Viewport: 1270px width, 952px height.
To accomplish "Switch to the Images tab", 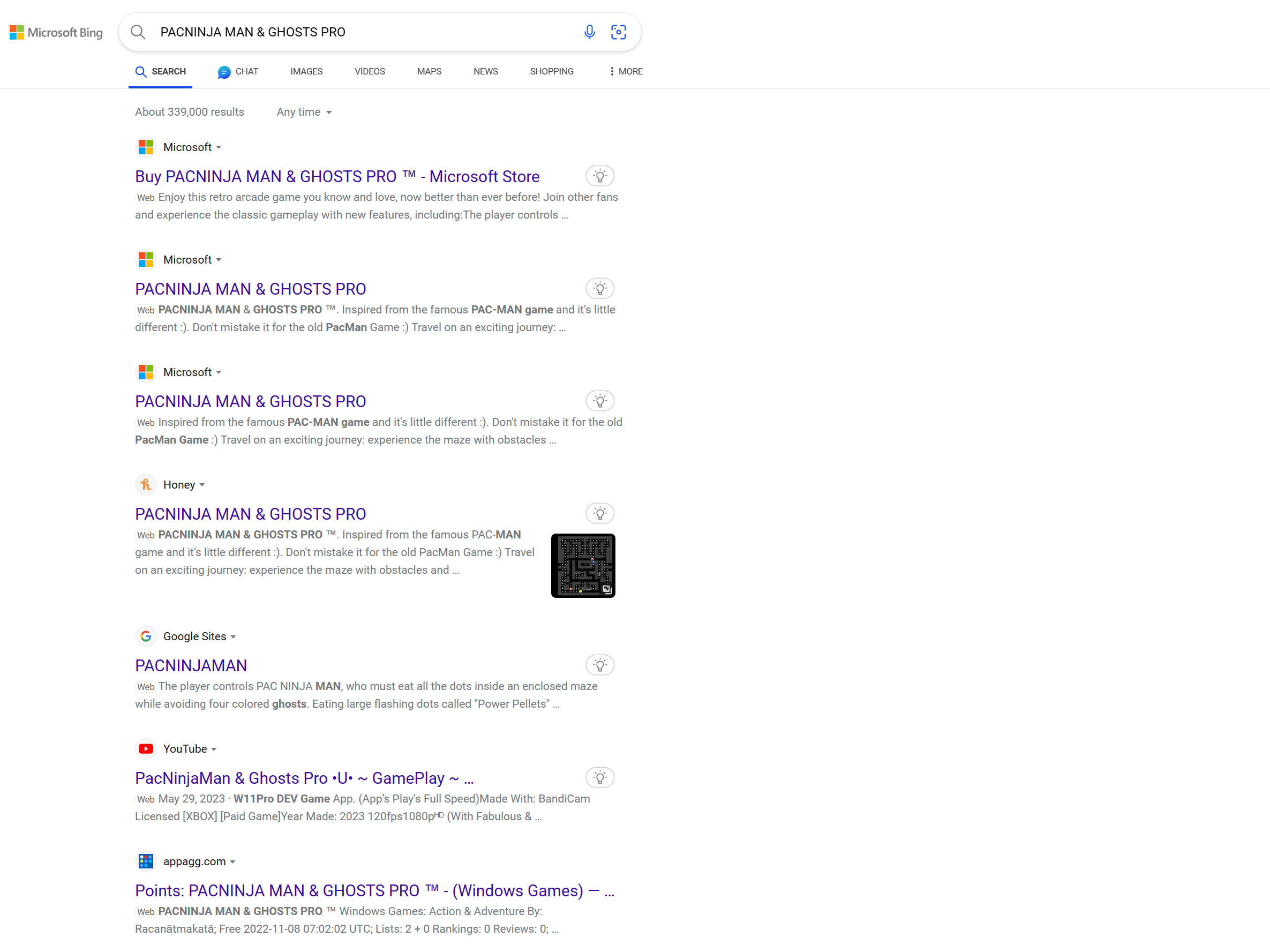I will pos(306,71).
